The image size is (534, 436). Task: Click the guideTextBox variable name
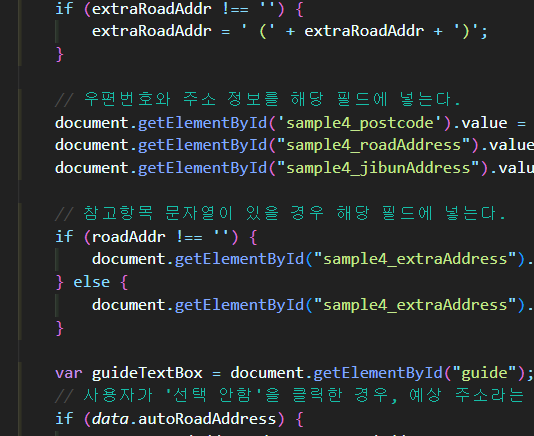point(147,373)
